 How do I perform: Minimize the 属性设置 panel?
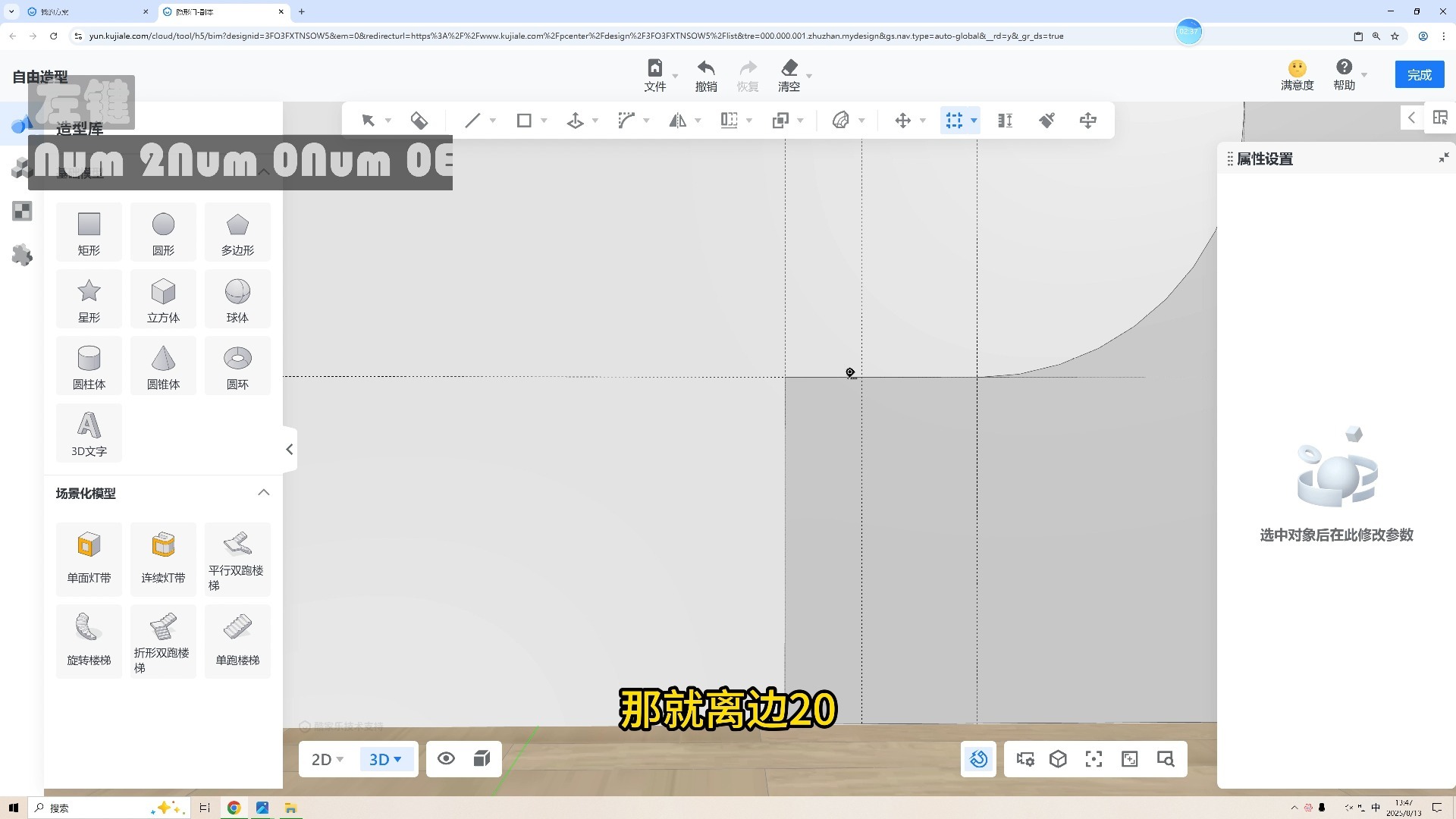point(1443,158)
